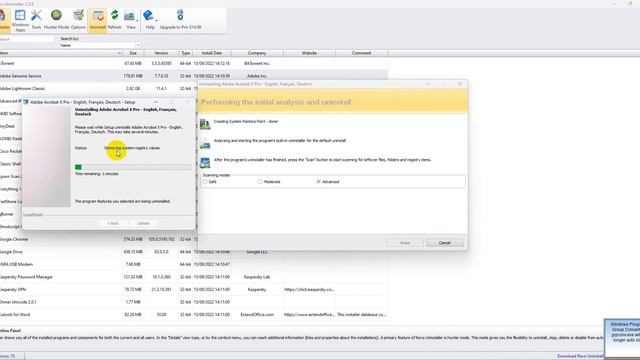Sort the list by Version column
The image size is (640, 360).
pyautogui.click(x=161, y=53)
